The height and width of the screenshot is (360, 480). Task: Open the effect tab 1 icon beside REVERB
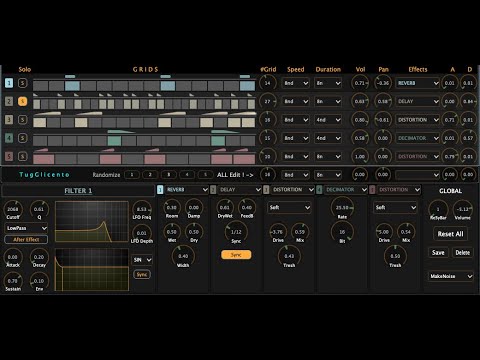160,190
